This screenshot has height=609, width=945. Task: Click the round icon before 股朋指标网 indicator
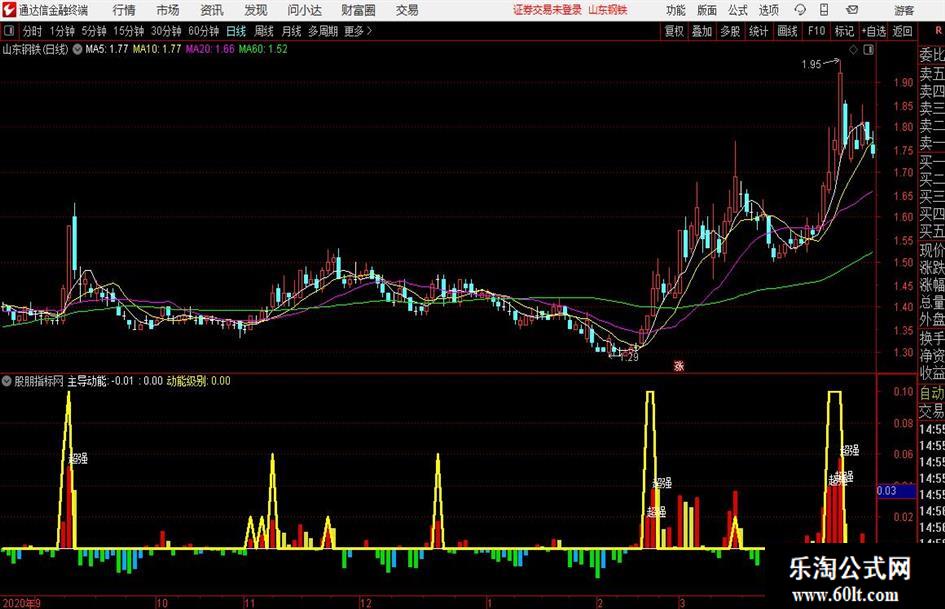(7, 381)
